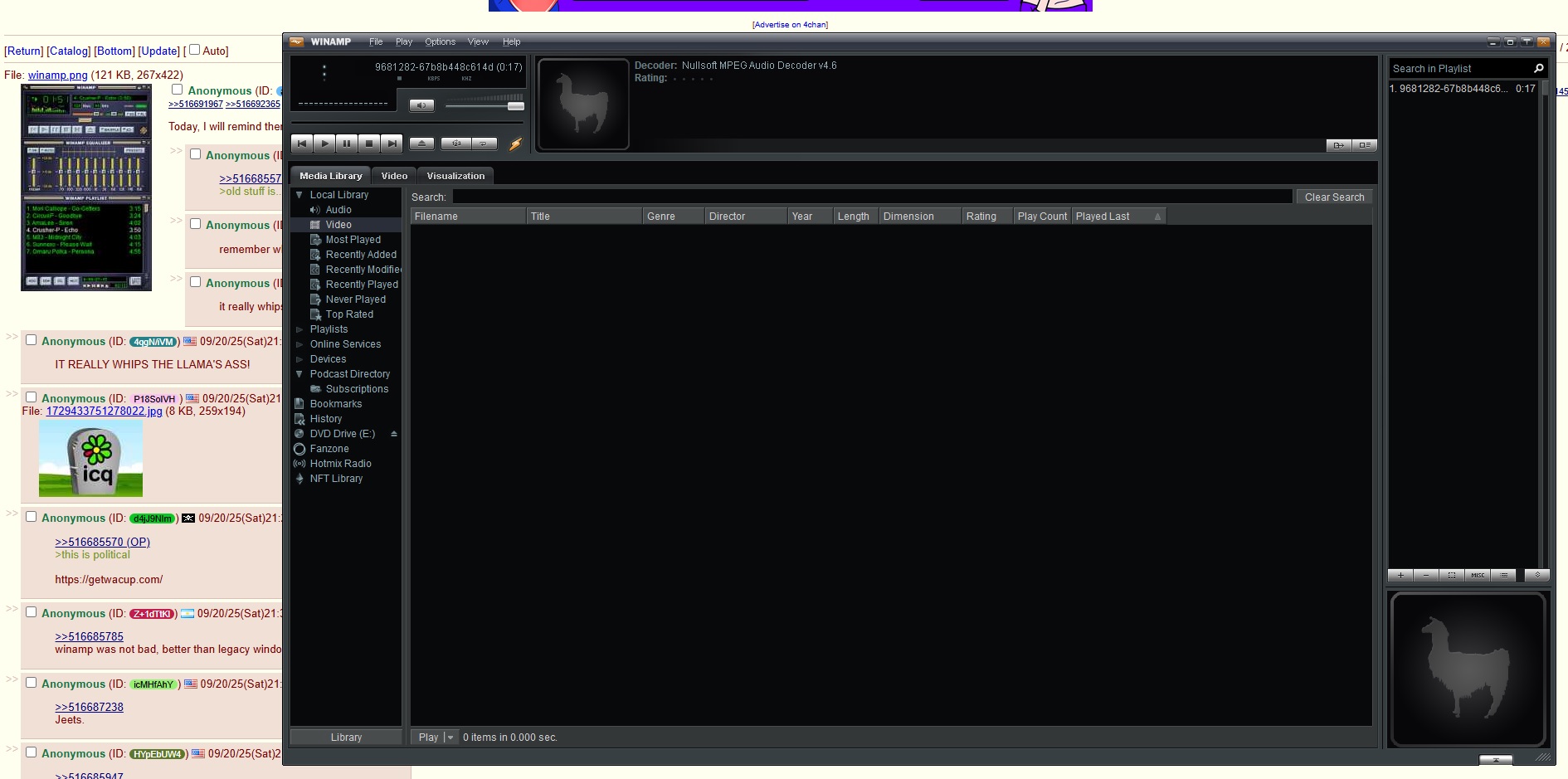1568x779 pixels.
Task: Collapse the Podcast Directory node
Action: click(299, 374)
